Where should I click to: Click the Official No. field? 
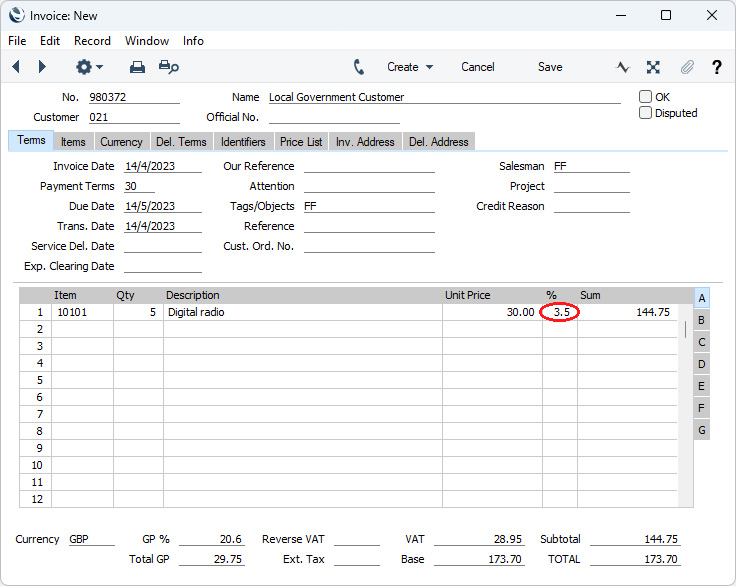pyautogui.click(x=334, y=117)
